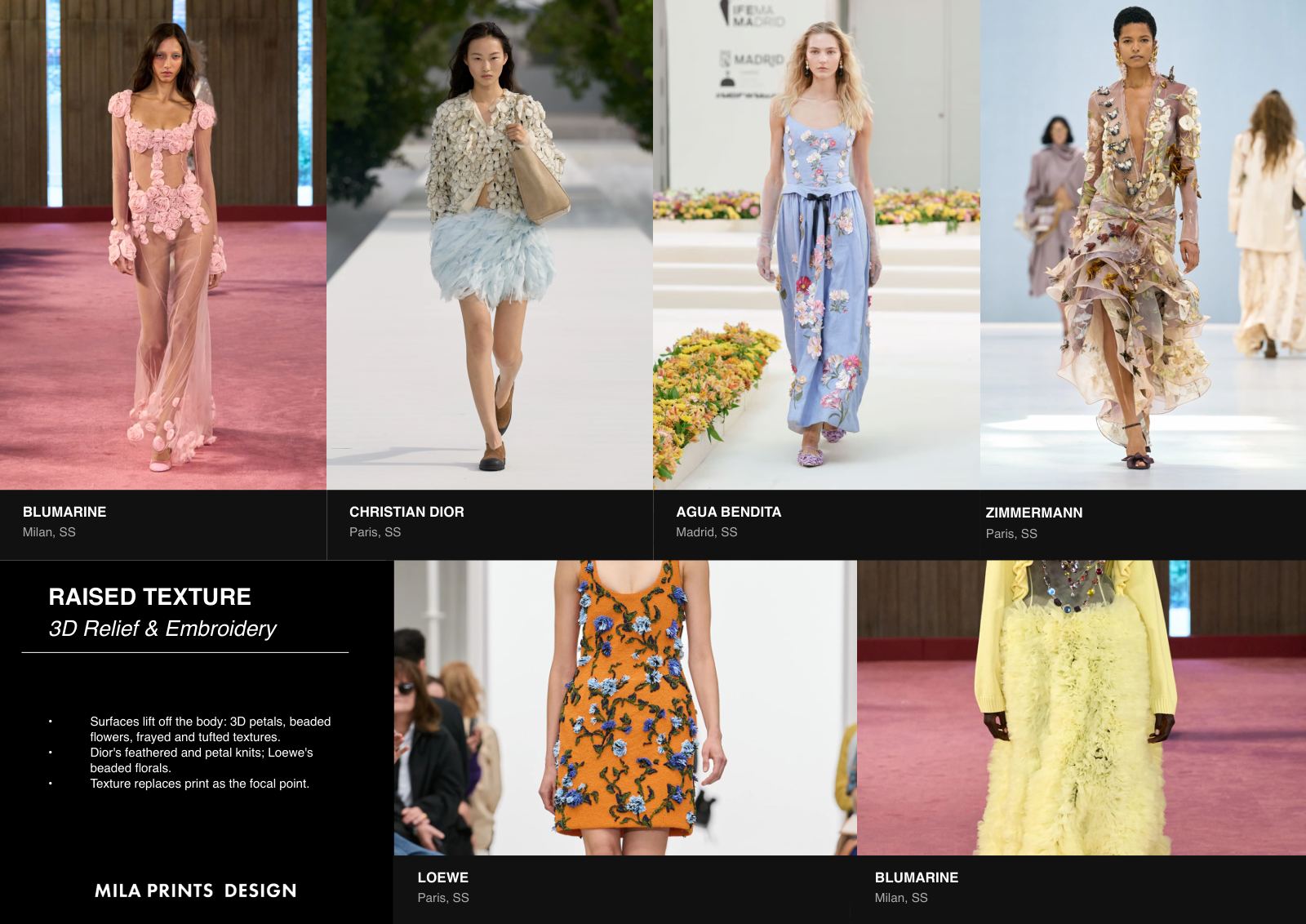
Task: Click the CHRISTIAN DIOR caption
Action: pyautogui.click(x=406, y=512)
